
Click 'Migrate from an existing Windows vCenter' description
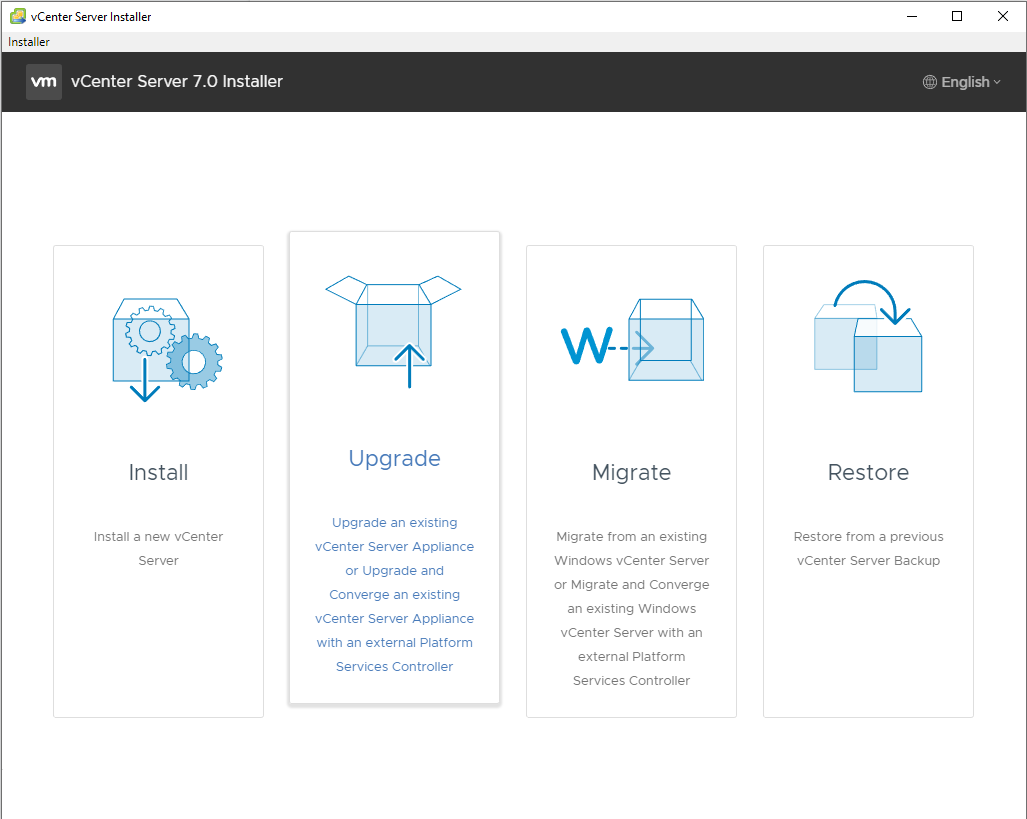[631, 608]
